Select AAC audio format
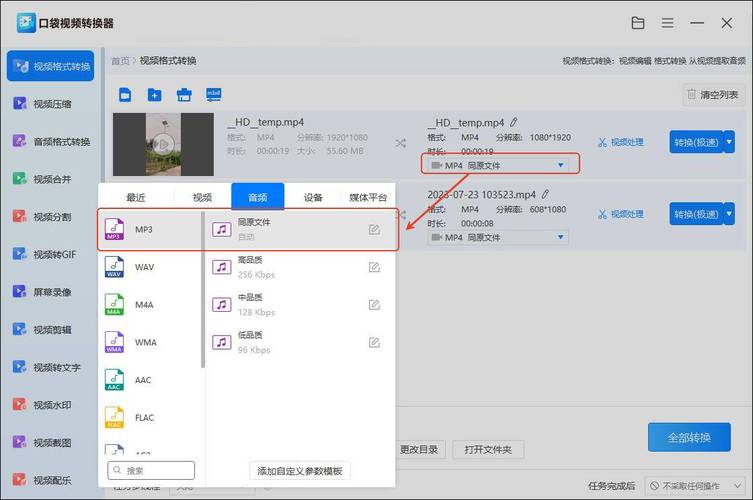The height and width of the screenshot is (500, 753). click(150, 380)
